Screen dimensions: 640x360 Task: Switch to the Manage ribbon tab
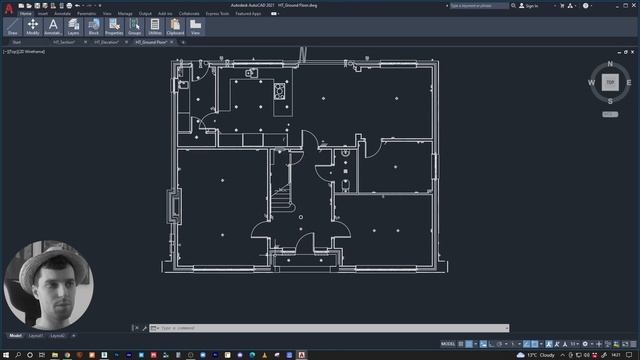[x=125, y=13]
